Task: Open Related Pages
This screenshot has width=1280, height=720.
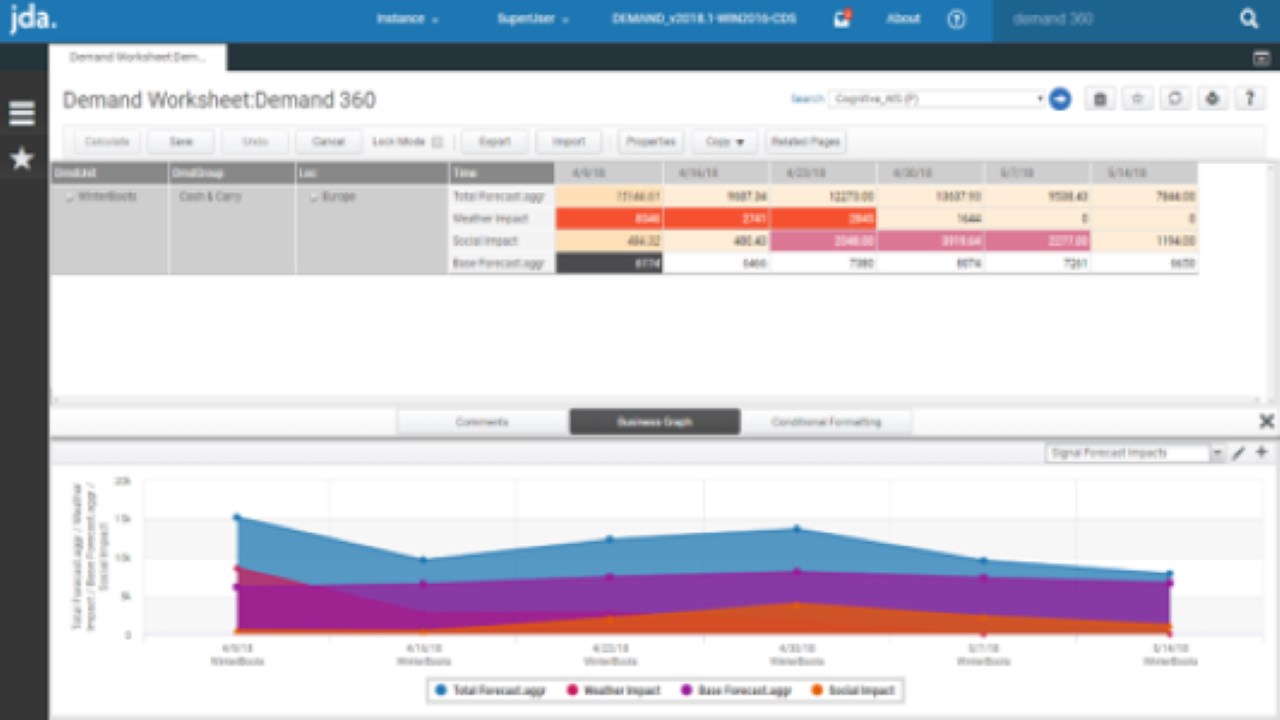Action: 805,142
